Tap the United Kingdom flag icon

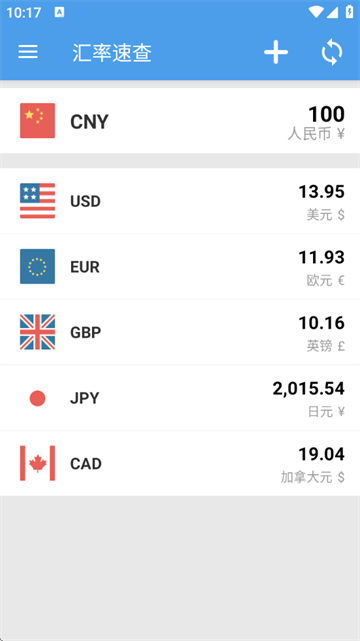point(38,332)
